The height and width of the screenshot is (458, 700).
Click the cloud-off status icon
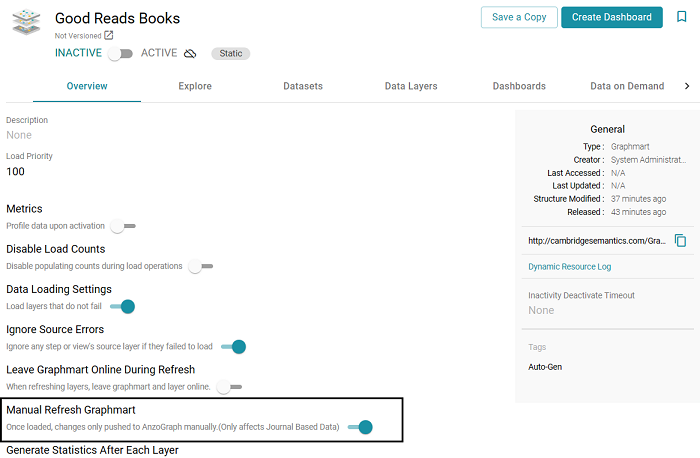click(x=190, y=53)
